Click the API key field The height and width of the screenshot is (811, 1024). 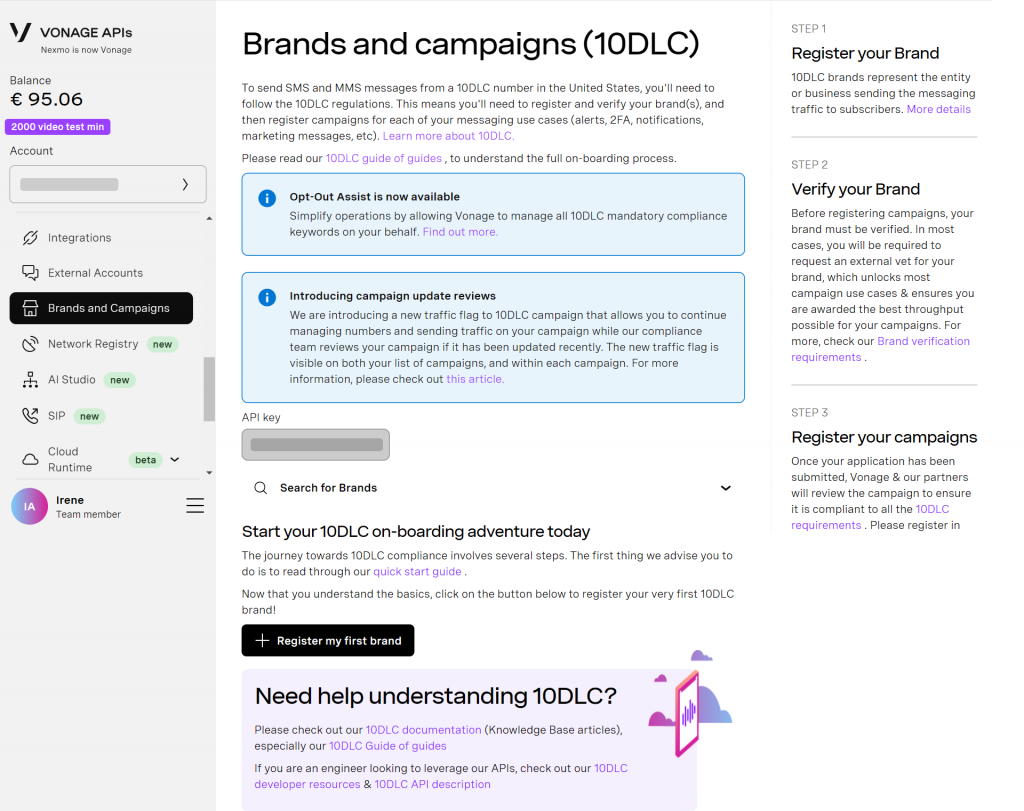pyautogui.click(x=315, y=444)
